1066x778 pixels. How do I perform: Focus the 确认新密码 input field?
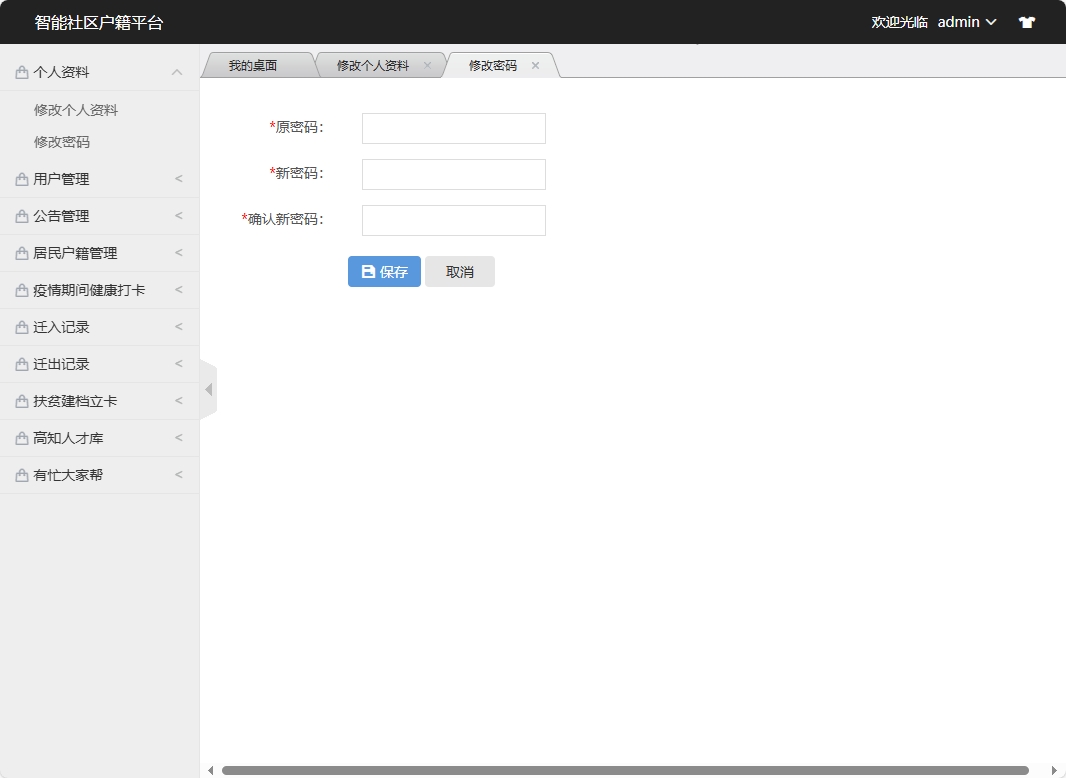(x=453, y=220)
